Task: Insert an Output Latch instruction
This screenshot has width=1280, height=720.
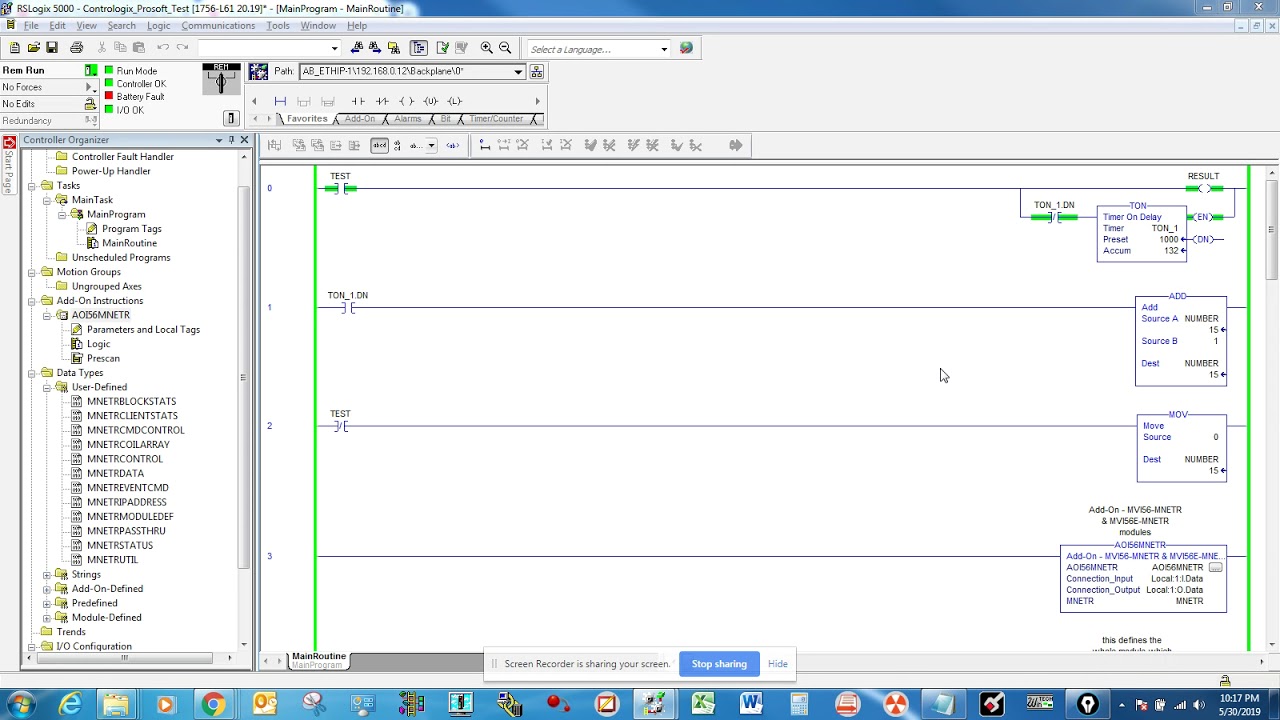Action: click(x=454, y=101)
